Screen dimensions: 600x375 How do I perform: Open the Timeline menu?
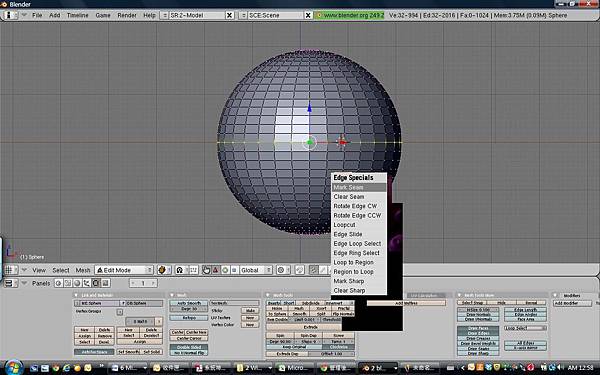[77, 15]
